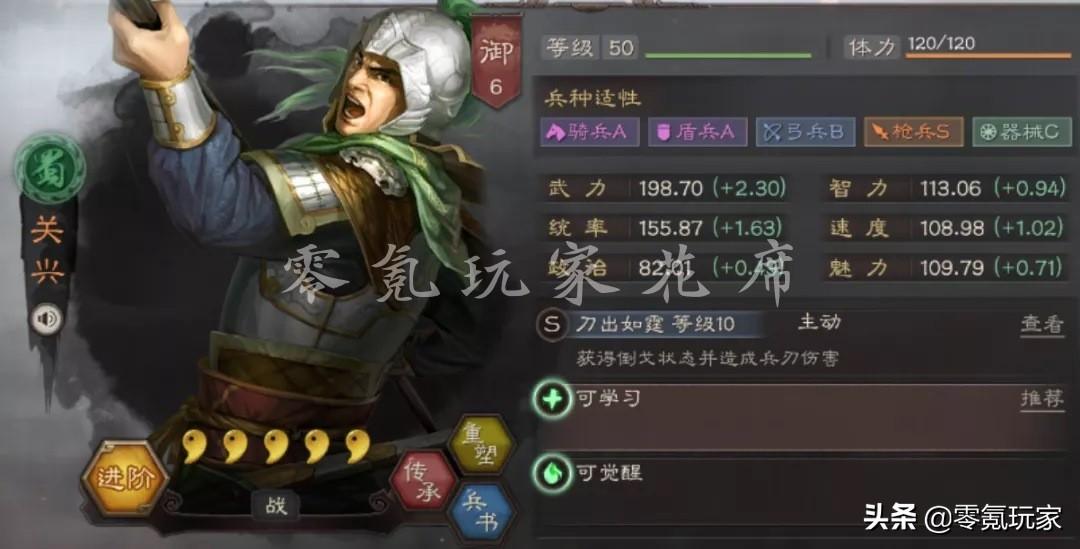Click the green flame 可觉醒 icon
This screenshot has width=1080, height=549.
[552, 473]
